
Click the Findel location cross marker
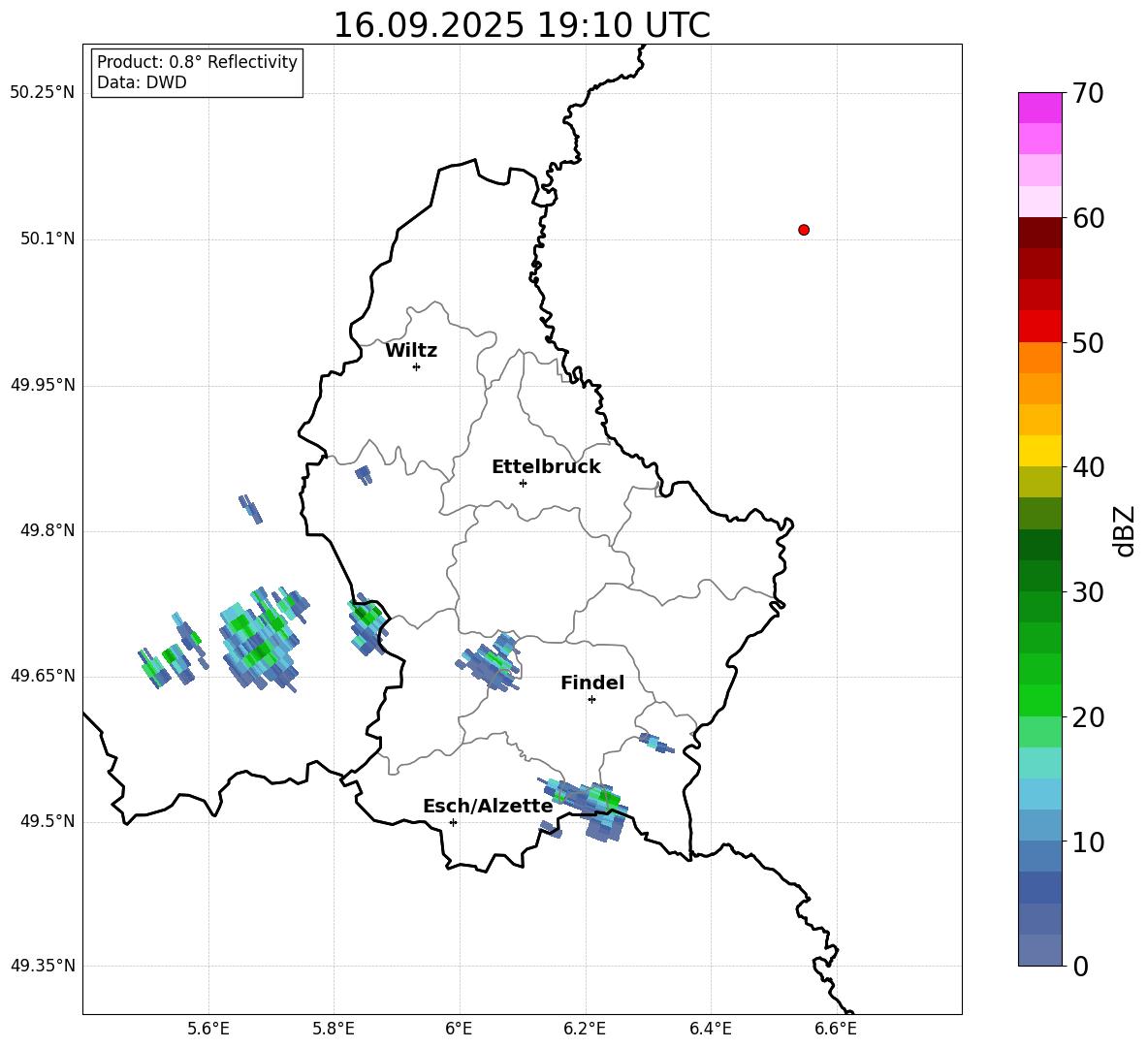591,700
